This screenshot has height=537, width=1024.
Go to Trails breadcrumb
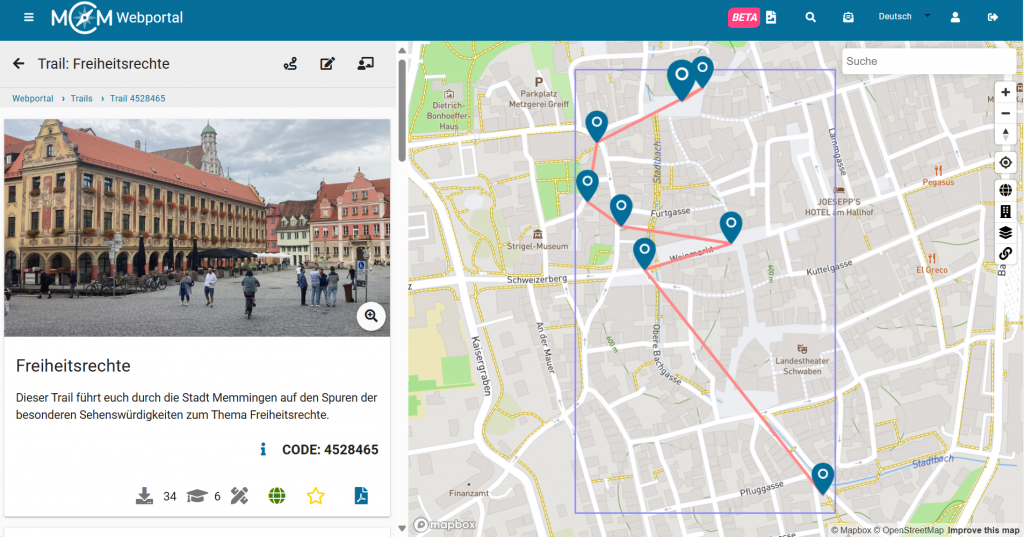pyautogui.click(x=81, y=98)
